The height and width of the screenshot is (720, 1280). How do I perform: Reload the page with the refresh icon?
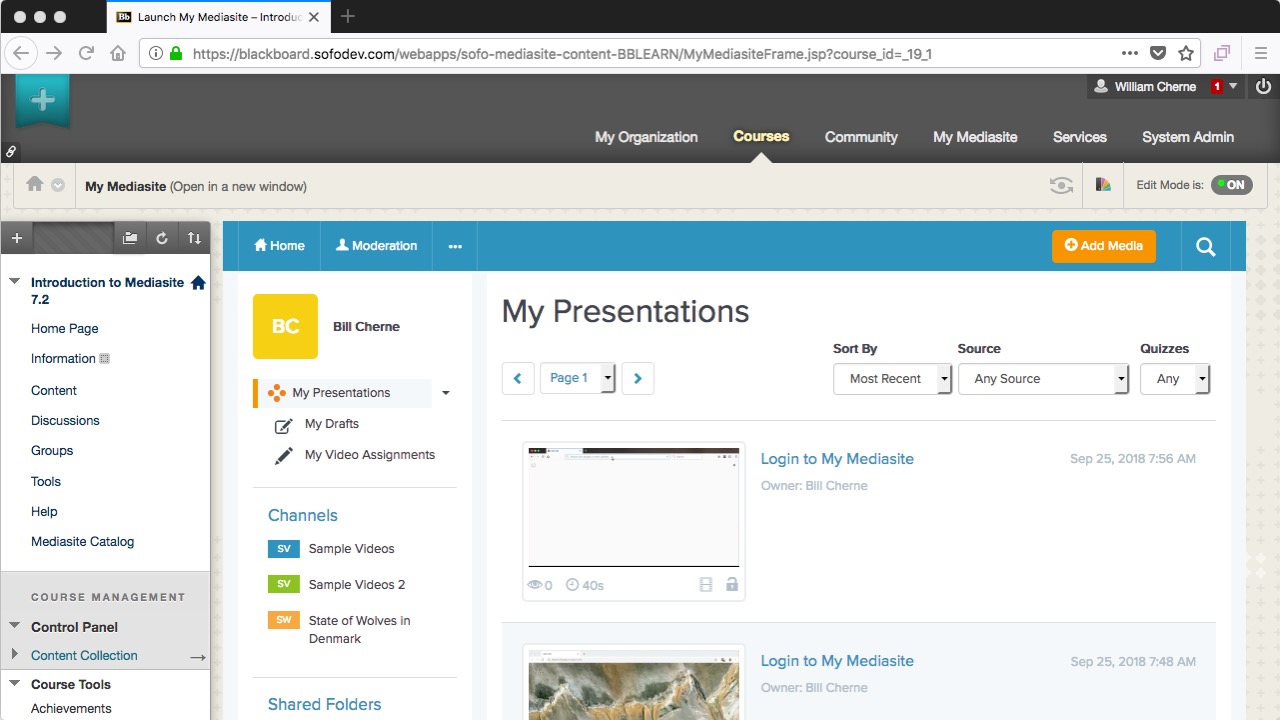86,53
